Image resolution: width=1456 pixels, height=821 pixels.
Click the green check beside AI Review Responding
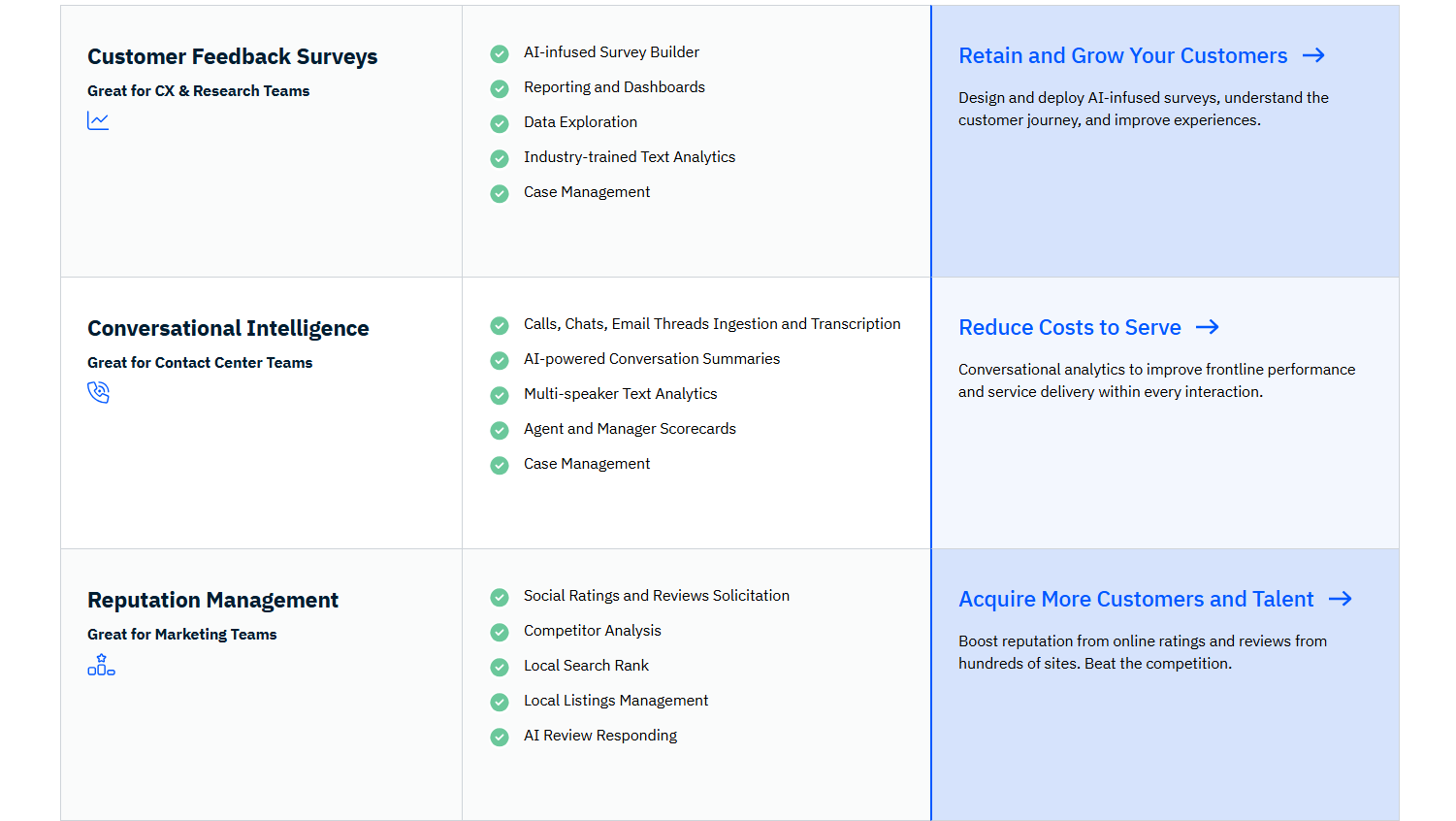coord(500,737)
